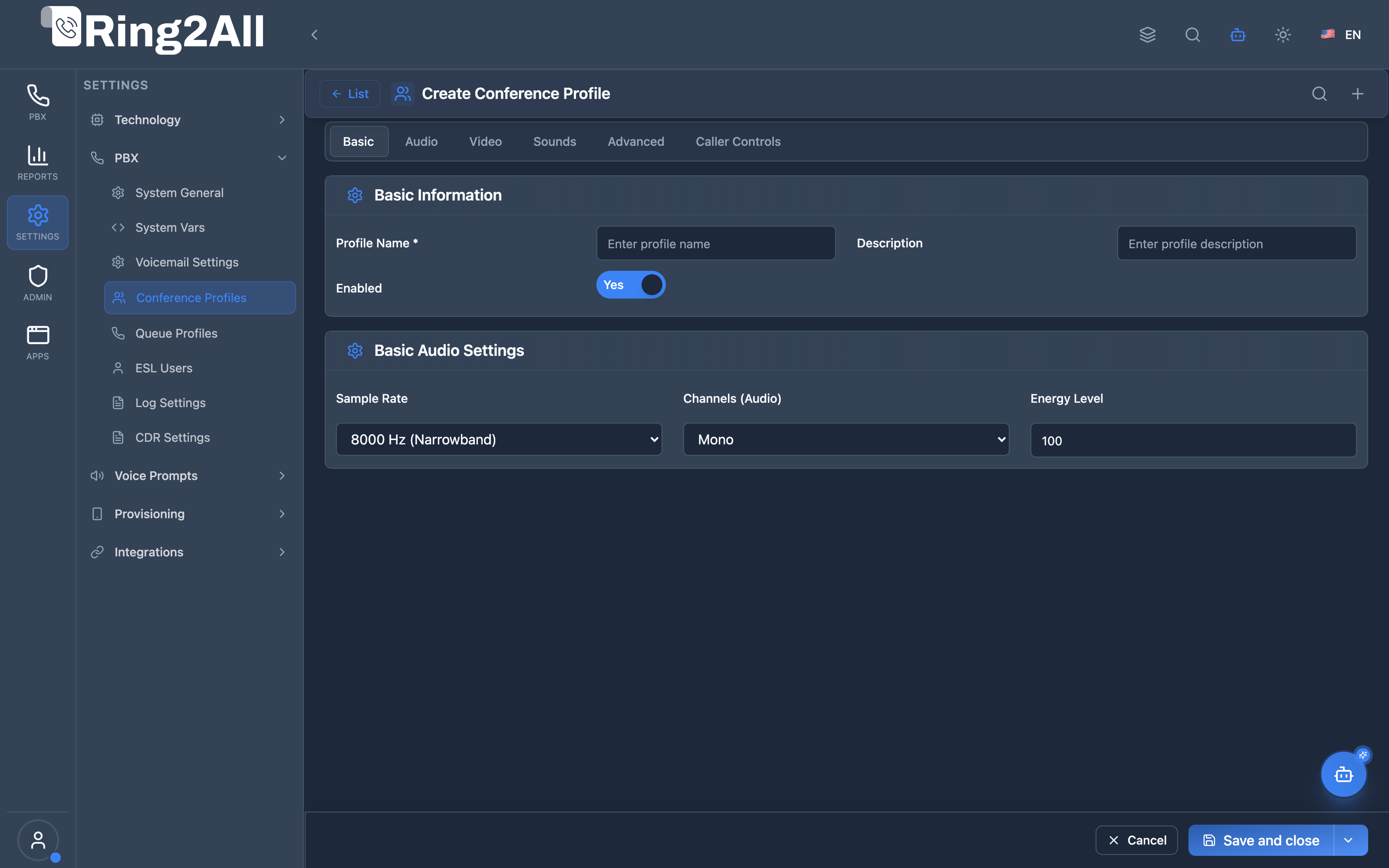
Task: Open the Apps section icon
Action: [37, 343]
